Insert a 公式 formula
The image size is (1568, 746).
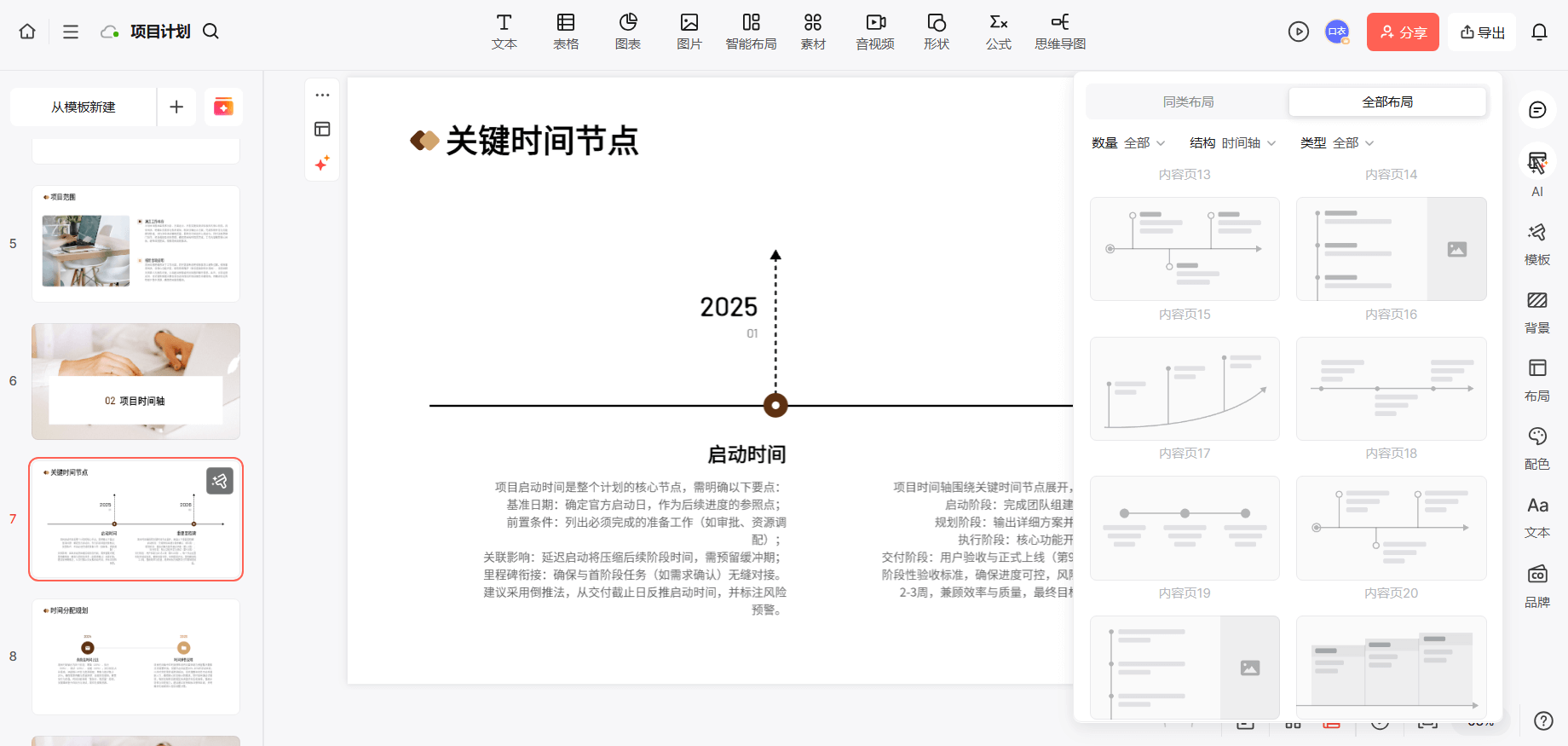[999, 32]
